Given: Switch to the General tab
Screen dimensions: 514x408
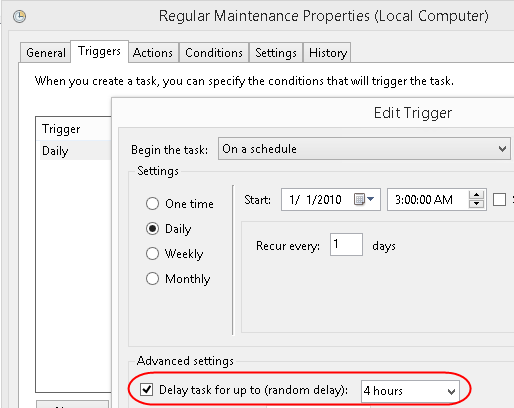Looking at the screenshot, I should click(x=46, y=53).
